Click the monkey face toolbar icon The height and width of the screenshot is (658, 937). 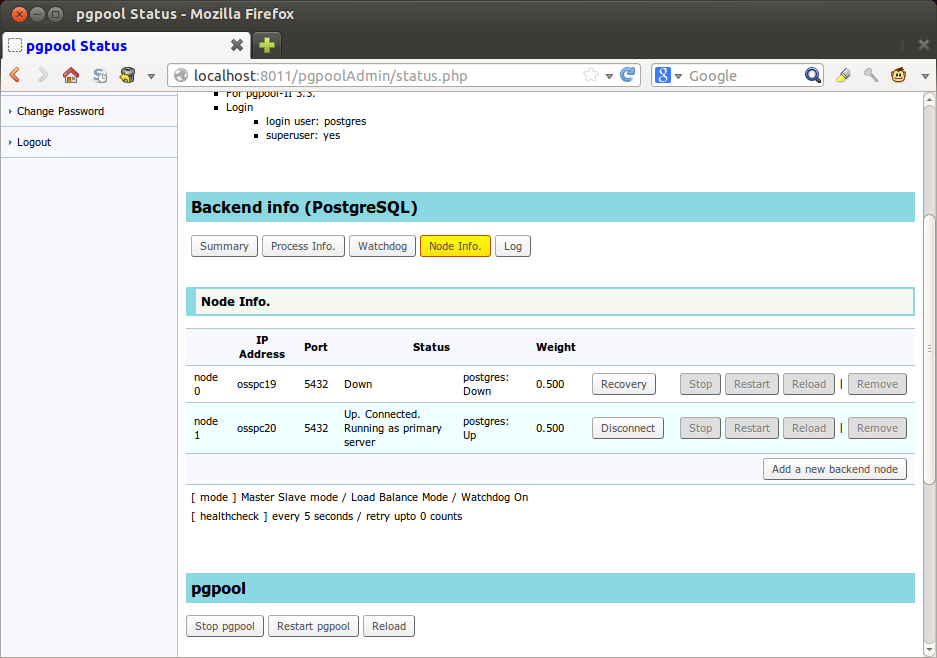pyautogui.click(x=898, y=75)
